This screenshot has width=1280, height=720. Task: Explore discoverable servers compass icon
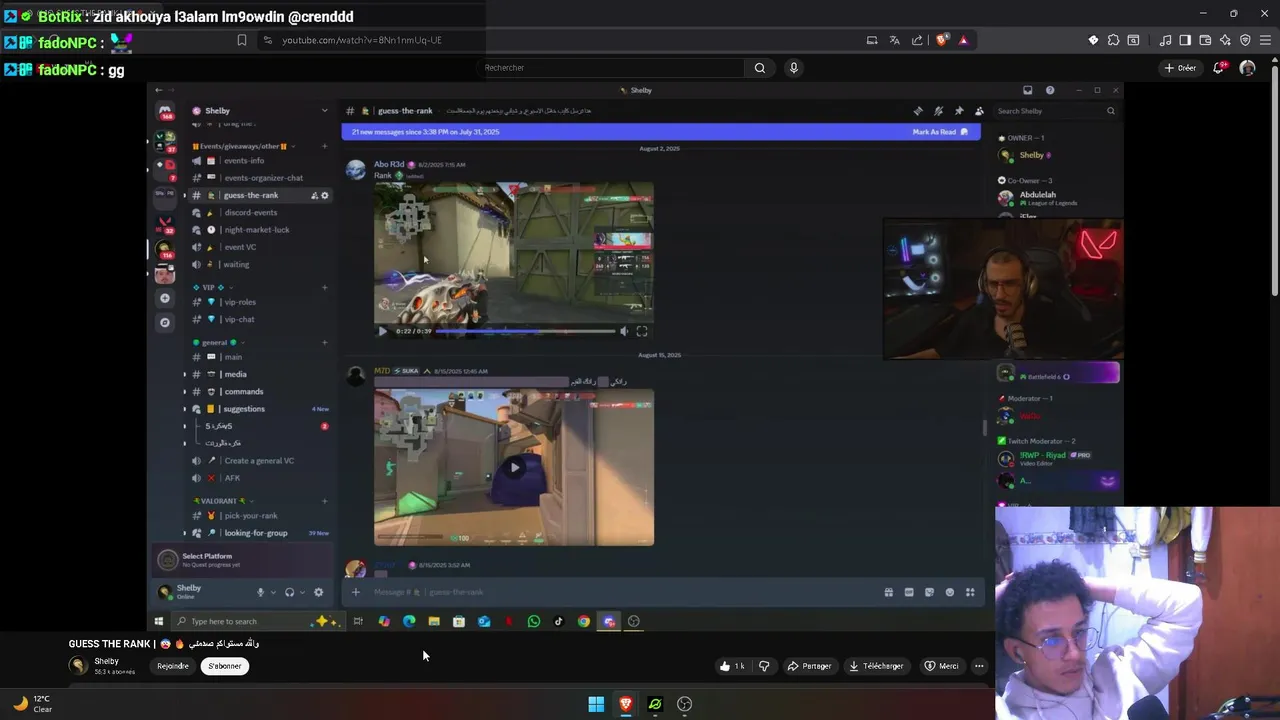[x=165, y=322]
